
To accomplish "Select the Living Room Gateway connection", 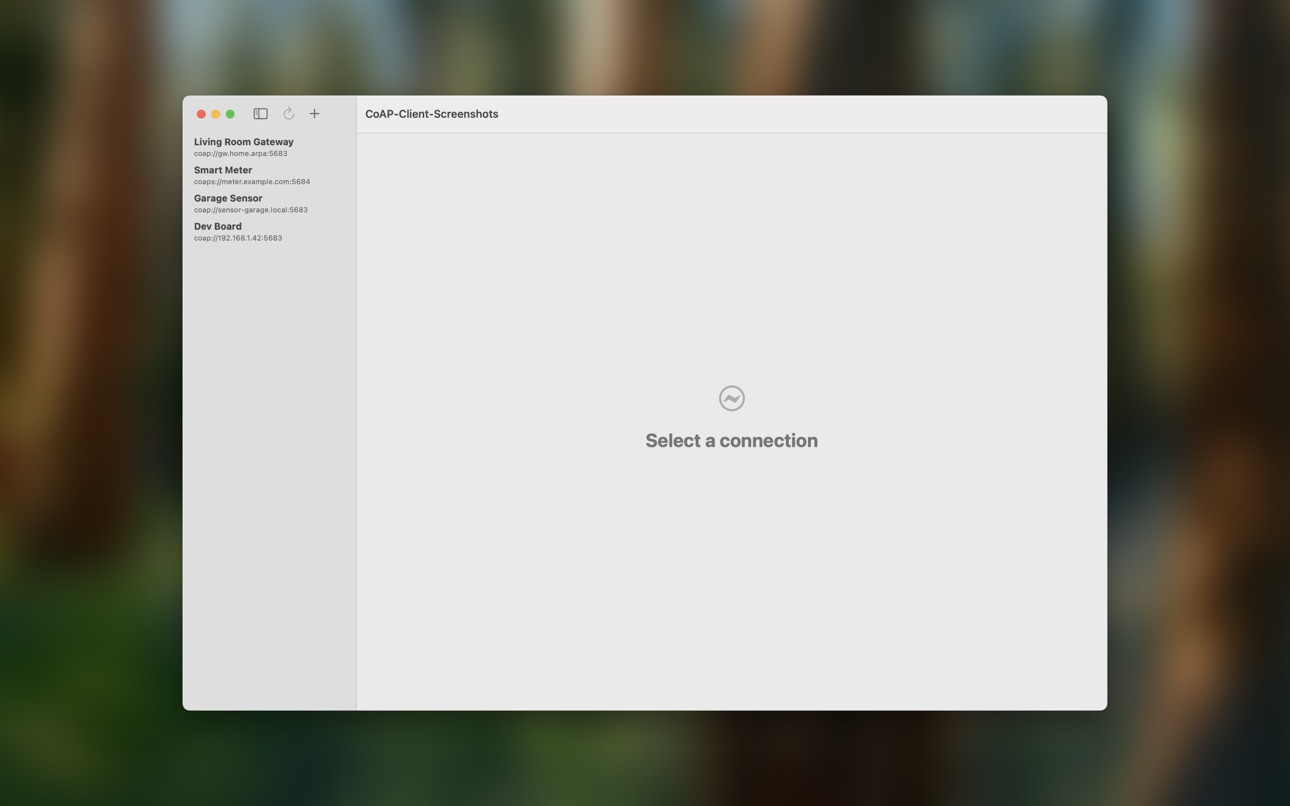I will pos(269,147).
